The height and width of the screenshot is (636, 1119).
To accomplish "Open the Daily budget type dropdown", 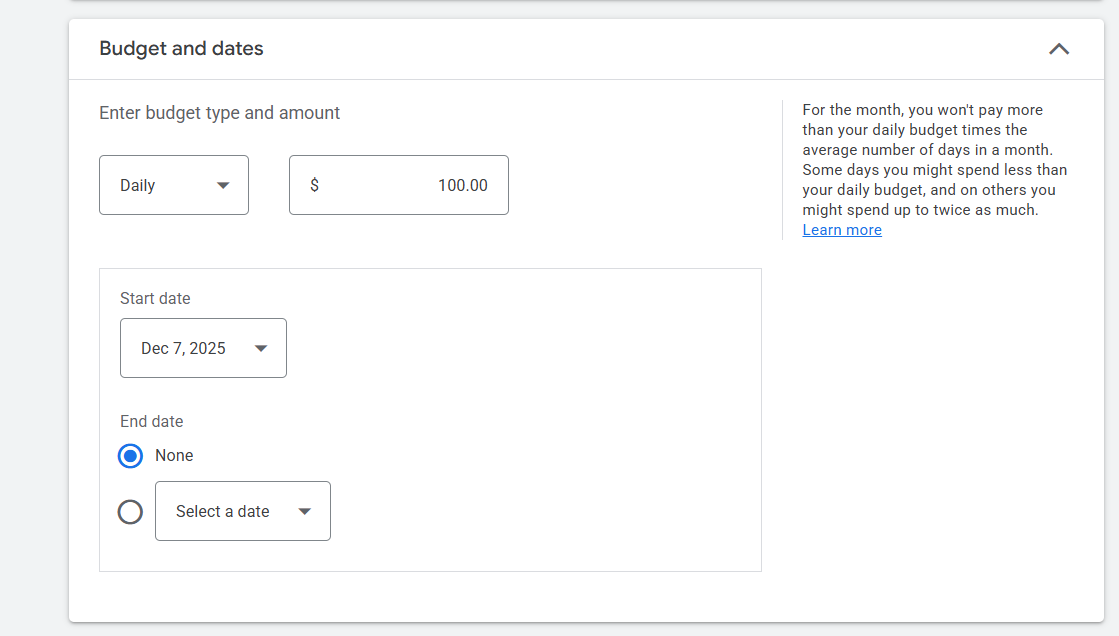I will click(x=160, y=185).
